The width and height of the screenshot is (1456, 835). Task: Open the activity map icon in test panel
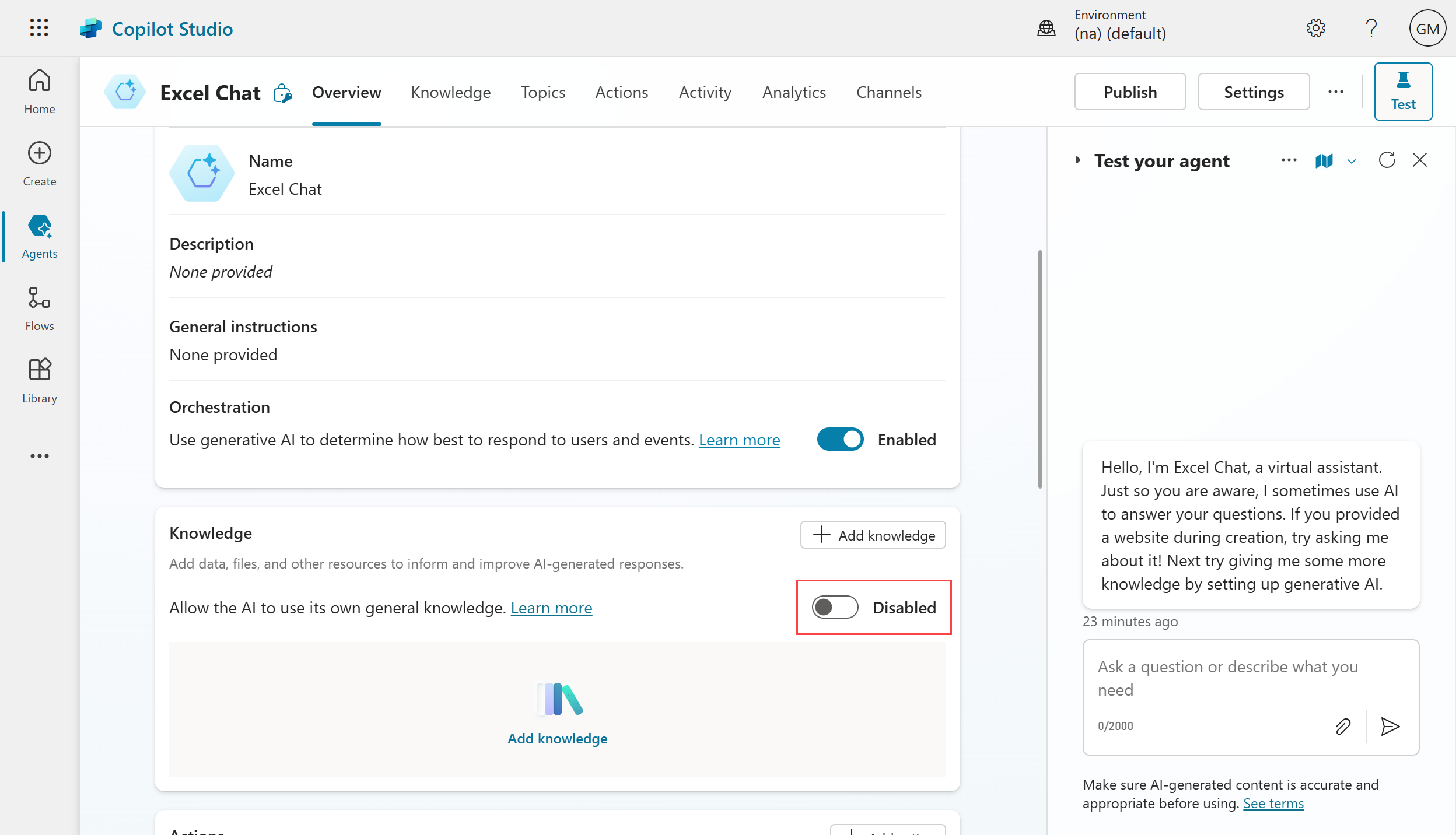coord(1324,161)
